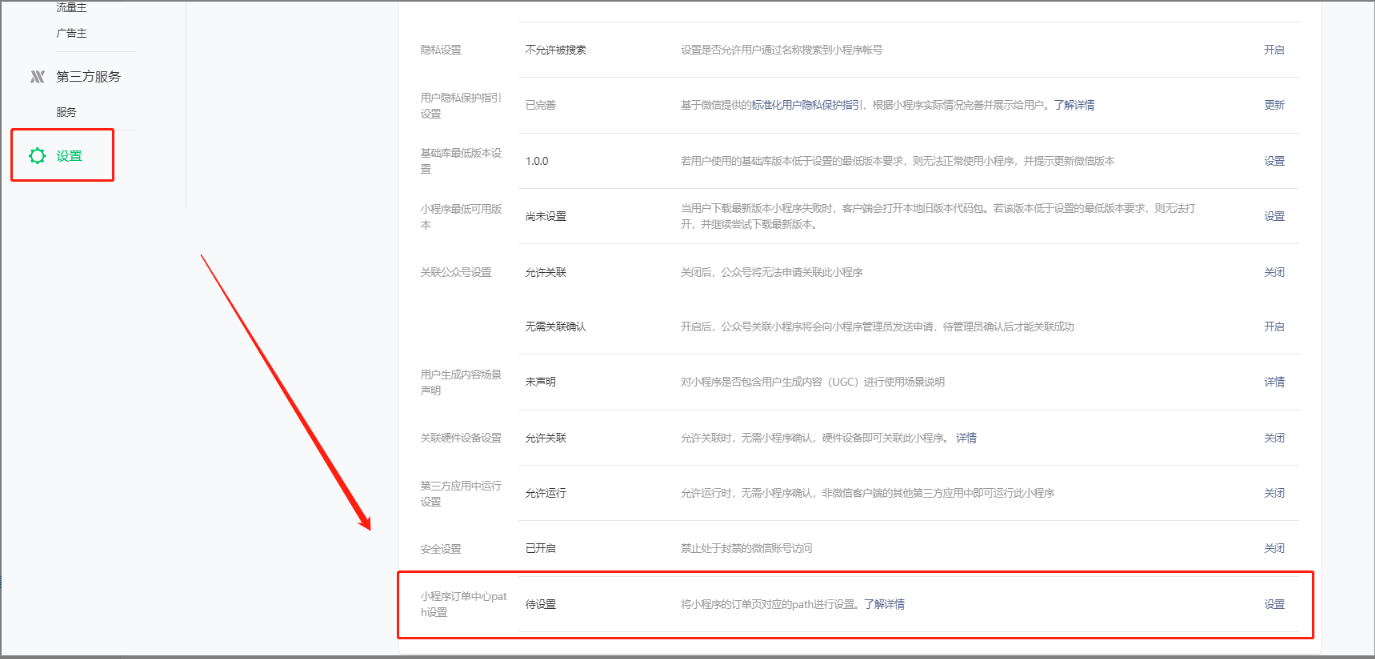The image size is (1375, 659).
Task: Click 关闭 for 关联公众号设置
Action: (1274, 272)
